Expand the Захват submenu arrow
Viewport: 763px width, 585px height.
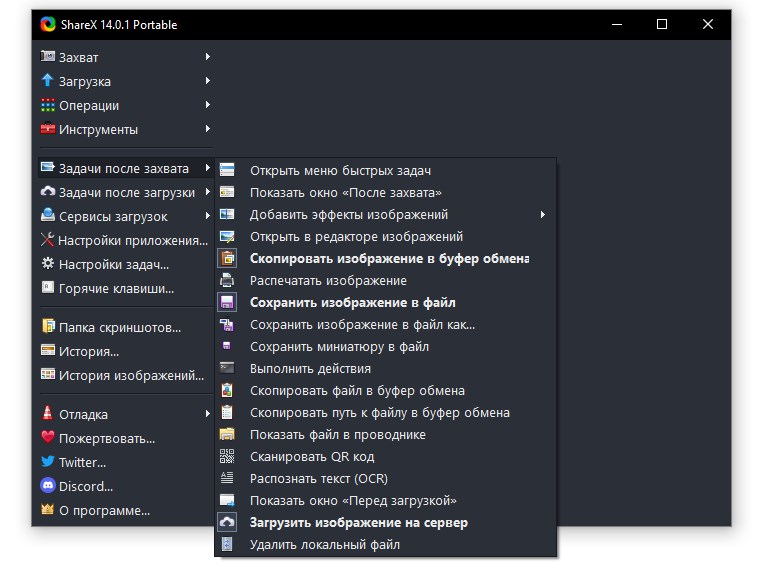pos(208,56)
